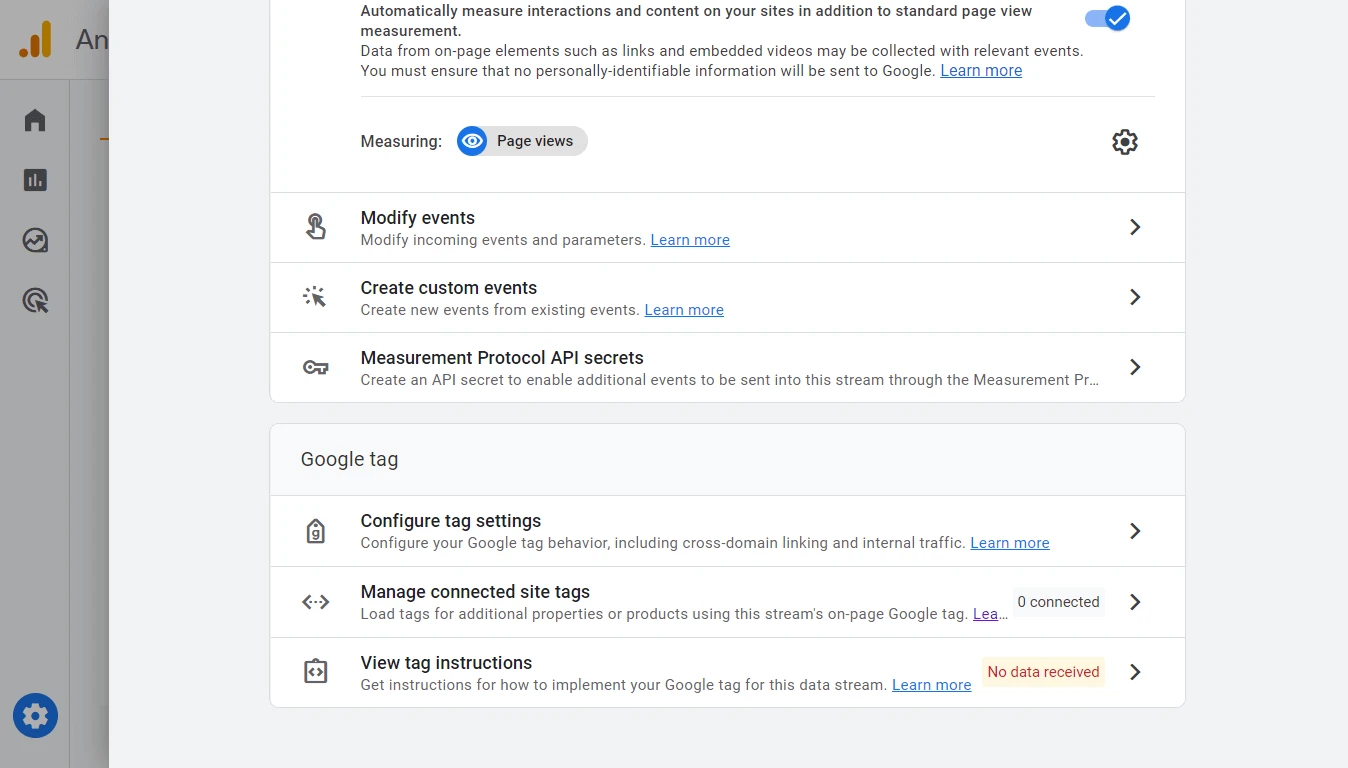Screen dimensions: 1348x768
Task: Expand Manage connected site tags
Action: pyautogui.click(x=1134, y=602)
